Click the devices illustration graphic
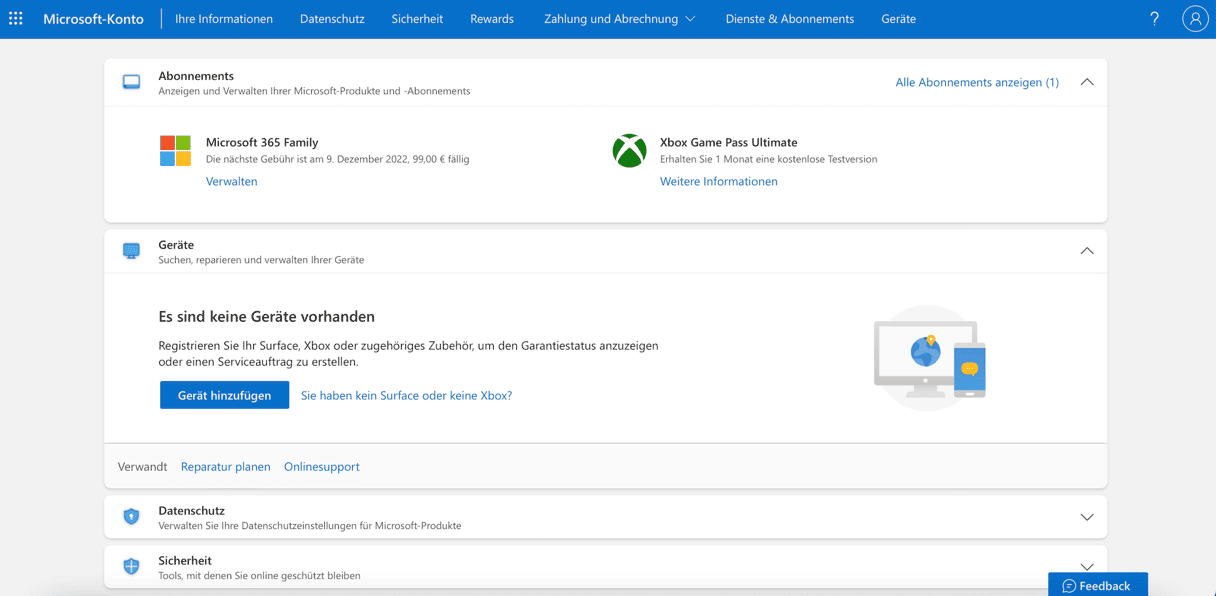This screenshot has width=1216, height=596. point(929,358)
